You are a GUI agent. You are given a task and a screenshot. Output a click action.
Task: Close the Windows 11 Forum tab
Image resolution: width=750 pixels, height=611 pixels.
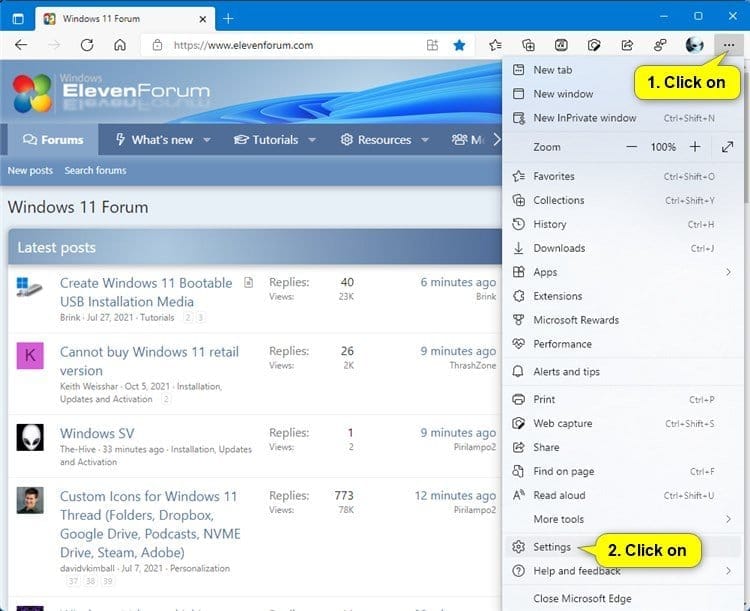click(203, 19)
